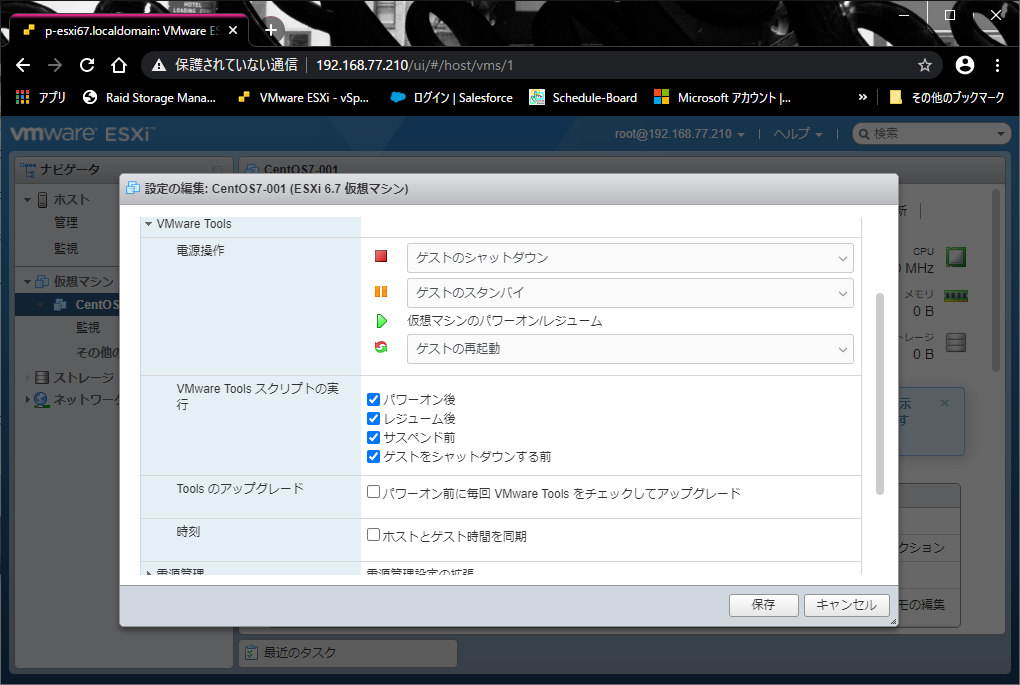1020x685 pixels.
Task: Click the red-green restart icon
Action: pyautogui.click(x=381, y=347)
